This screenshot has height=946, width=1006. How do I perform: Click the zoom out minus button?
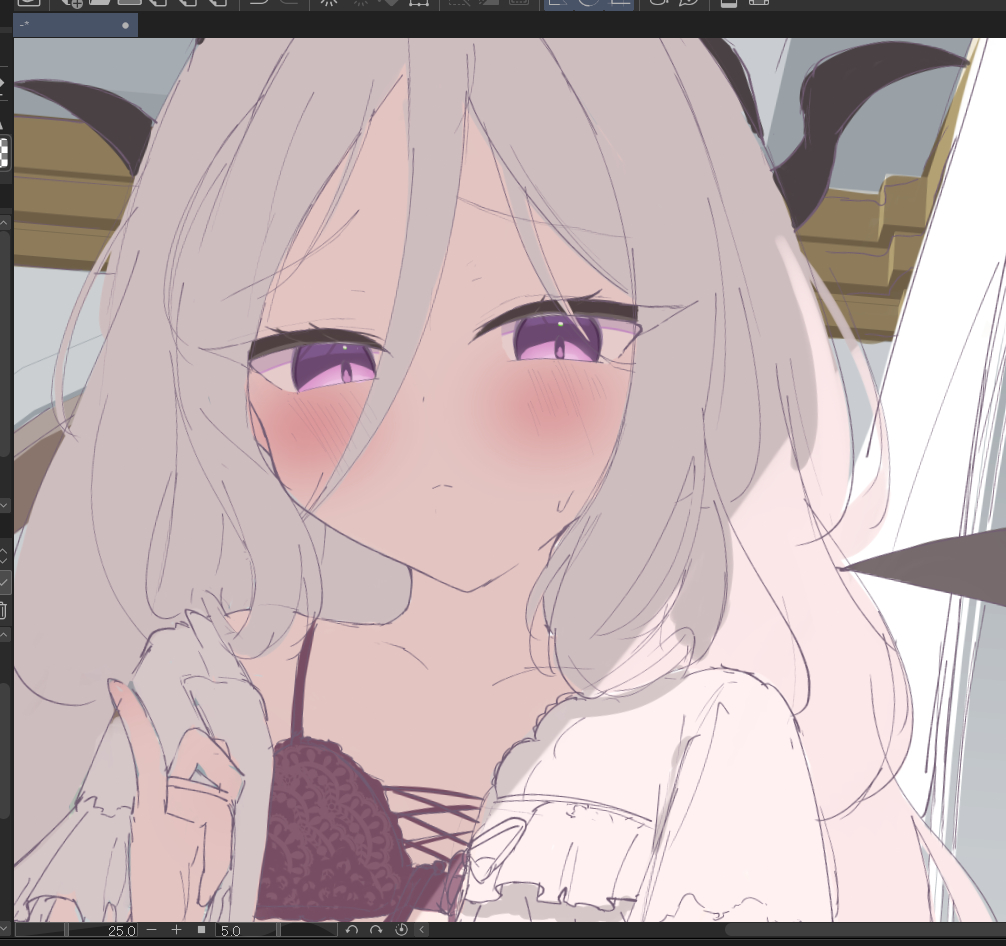(x=151, y=929)
